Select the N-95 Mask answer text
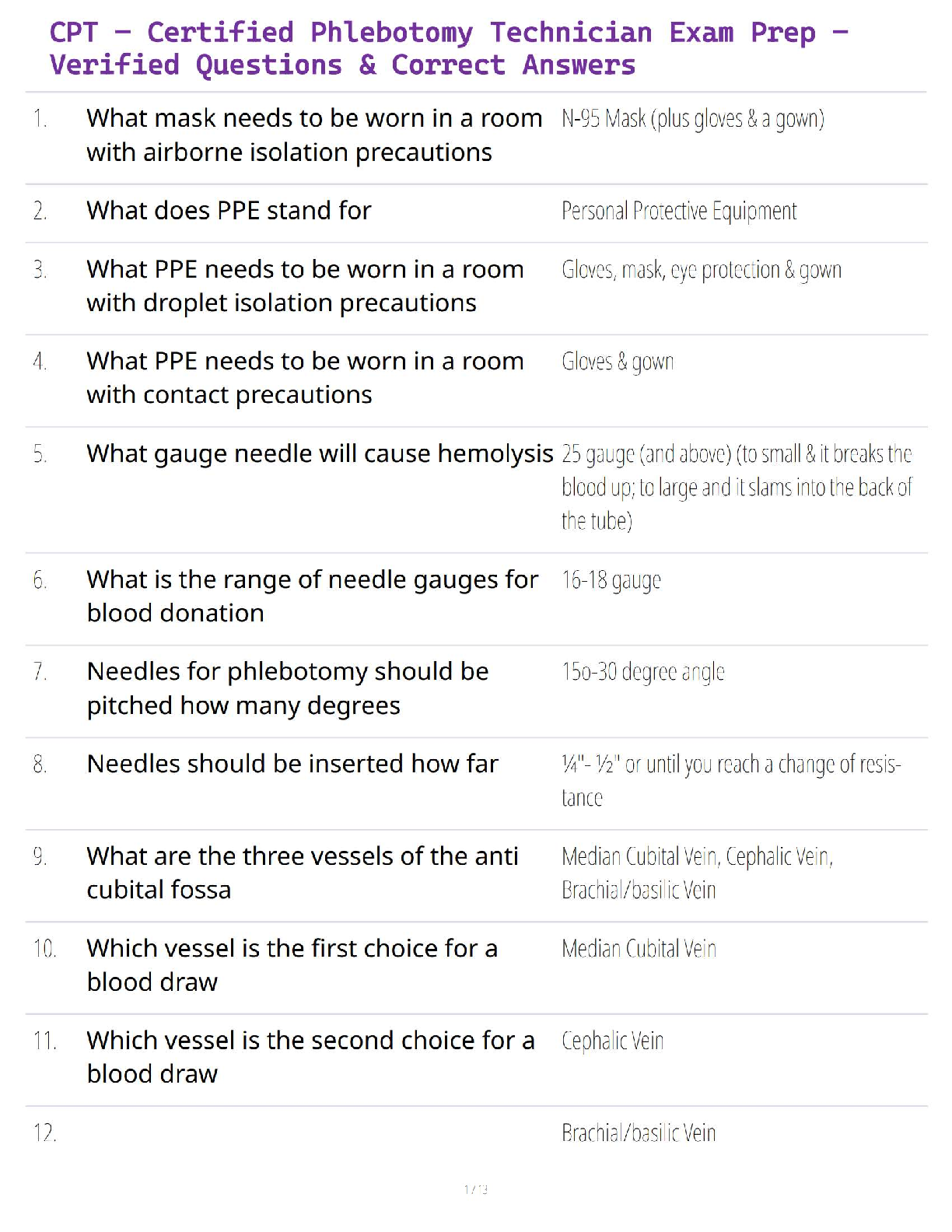Image resolution: width=952 pixels, height=1232 pixels. pyautogui.click(x=692, y=119)
